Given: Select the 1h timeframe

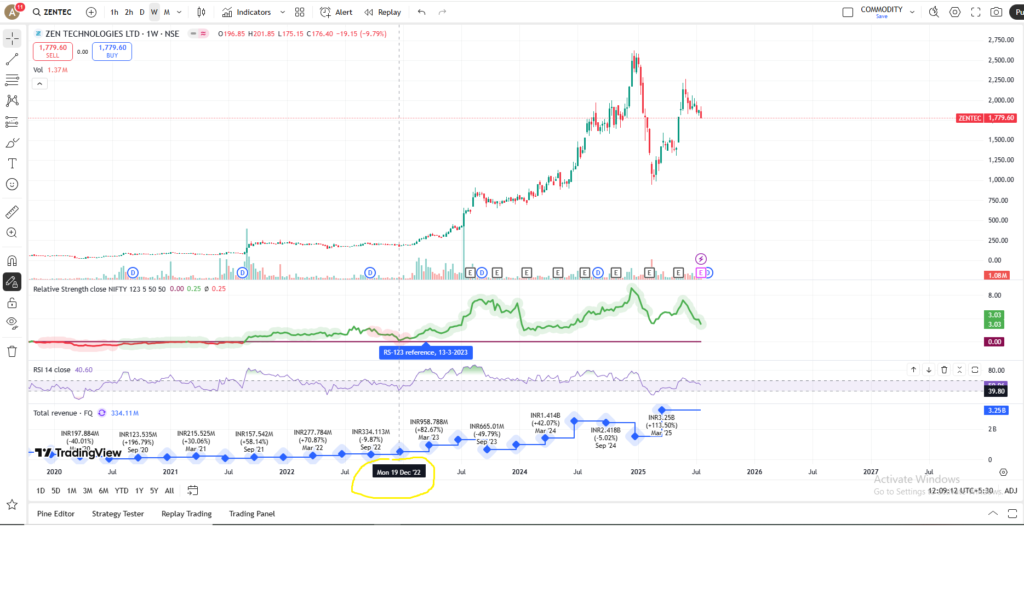Looking at the screenshot, I should [x=114, y=12].
